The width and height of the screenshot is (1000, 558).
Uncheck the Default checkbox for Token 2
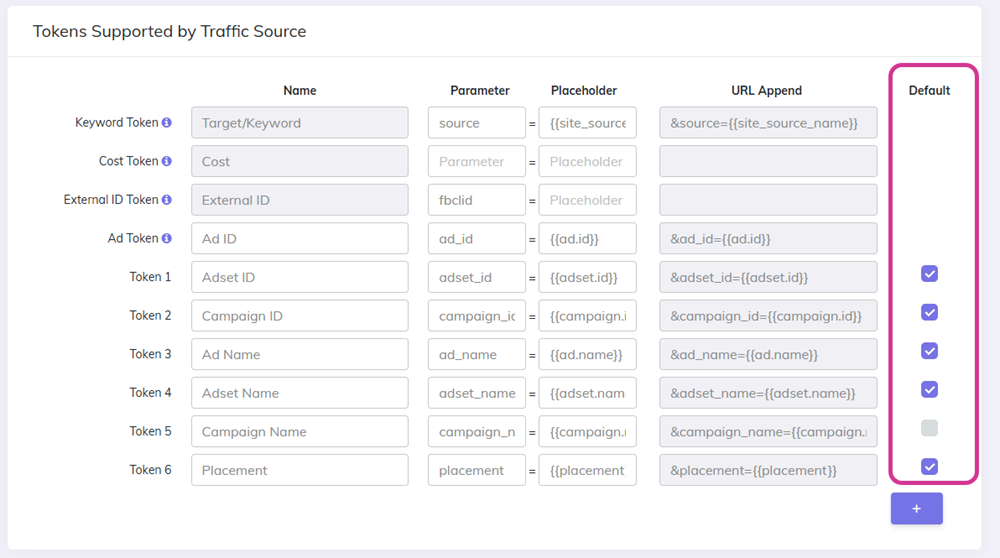click(x=929, y=313)
